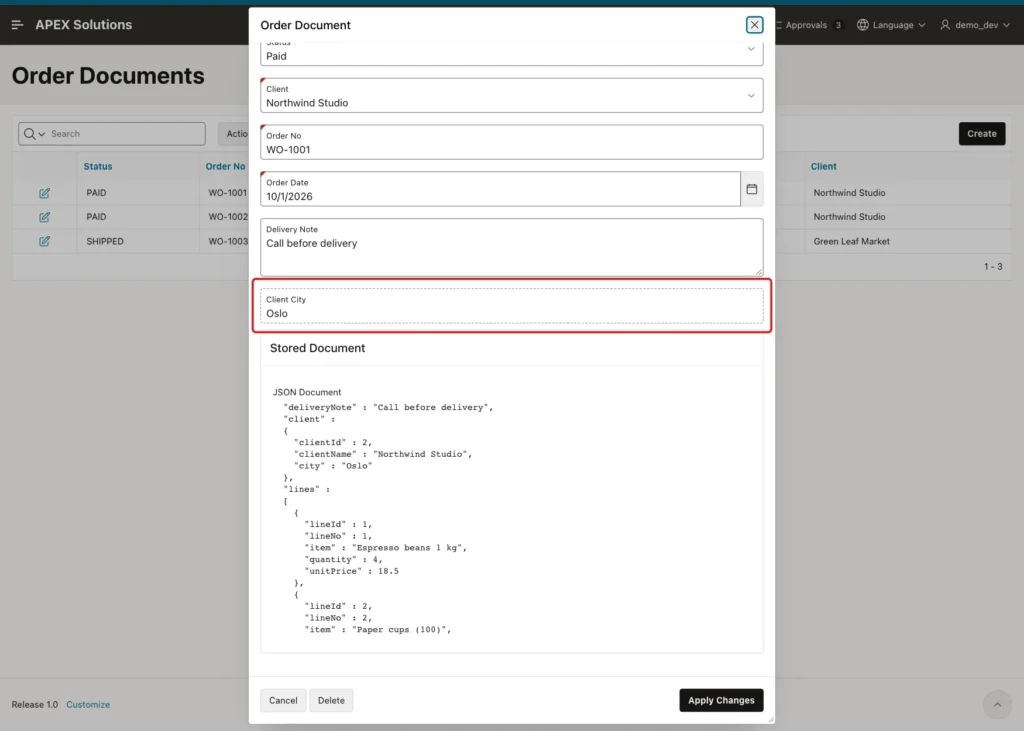The height and width of the screenshot is (731, 1024).
Task: Open the hamburger navigation menu icon
Action: [x=18, y=25]
